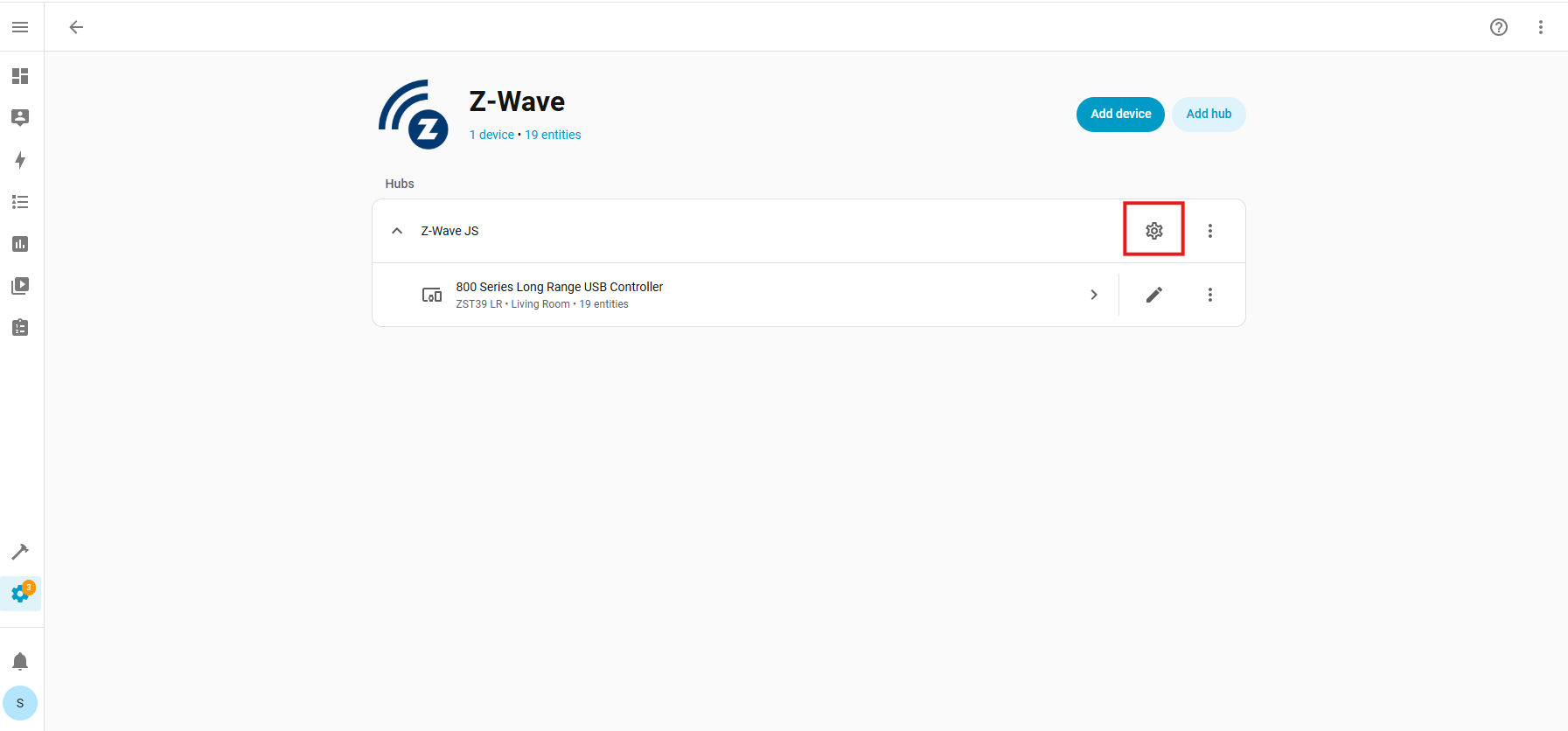Open the Z-Wave JS hub three-dot menu

1210,231
